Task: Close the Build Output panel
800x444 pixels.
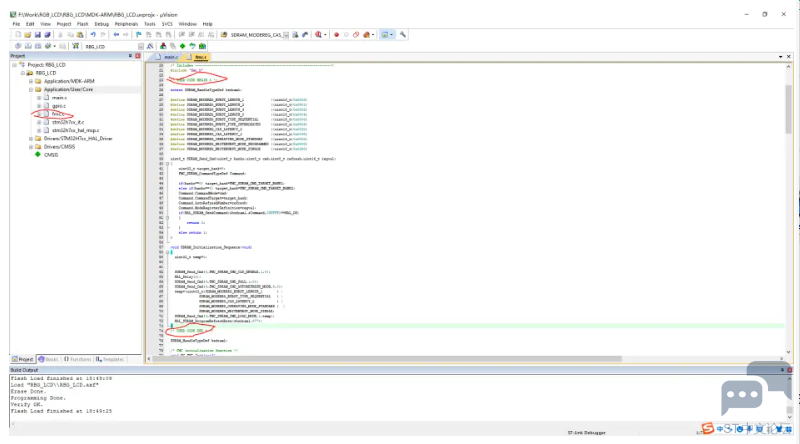Action: [790, 369]
